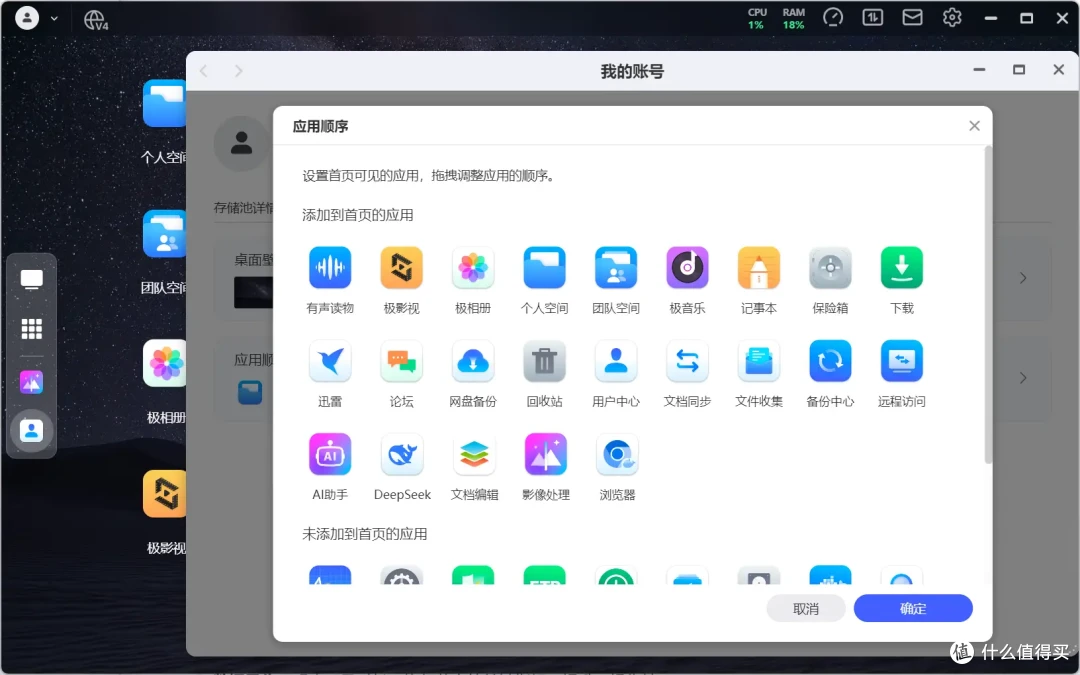Click the profile avatar in 我的账号

point(241,143)
